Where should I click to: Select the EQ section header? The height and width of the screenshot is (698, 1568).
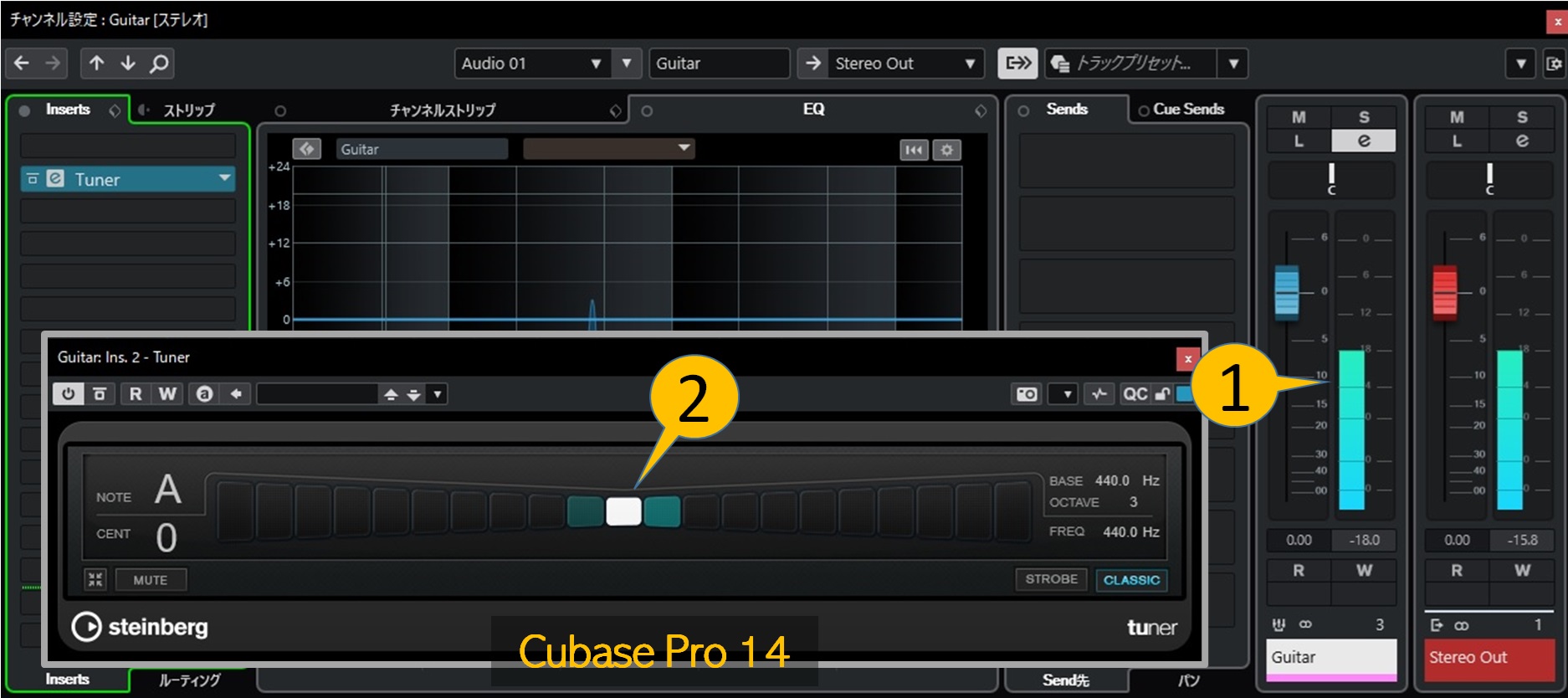813,109
